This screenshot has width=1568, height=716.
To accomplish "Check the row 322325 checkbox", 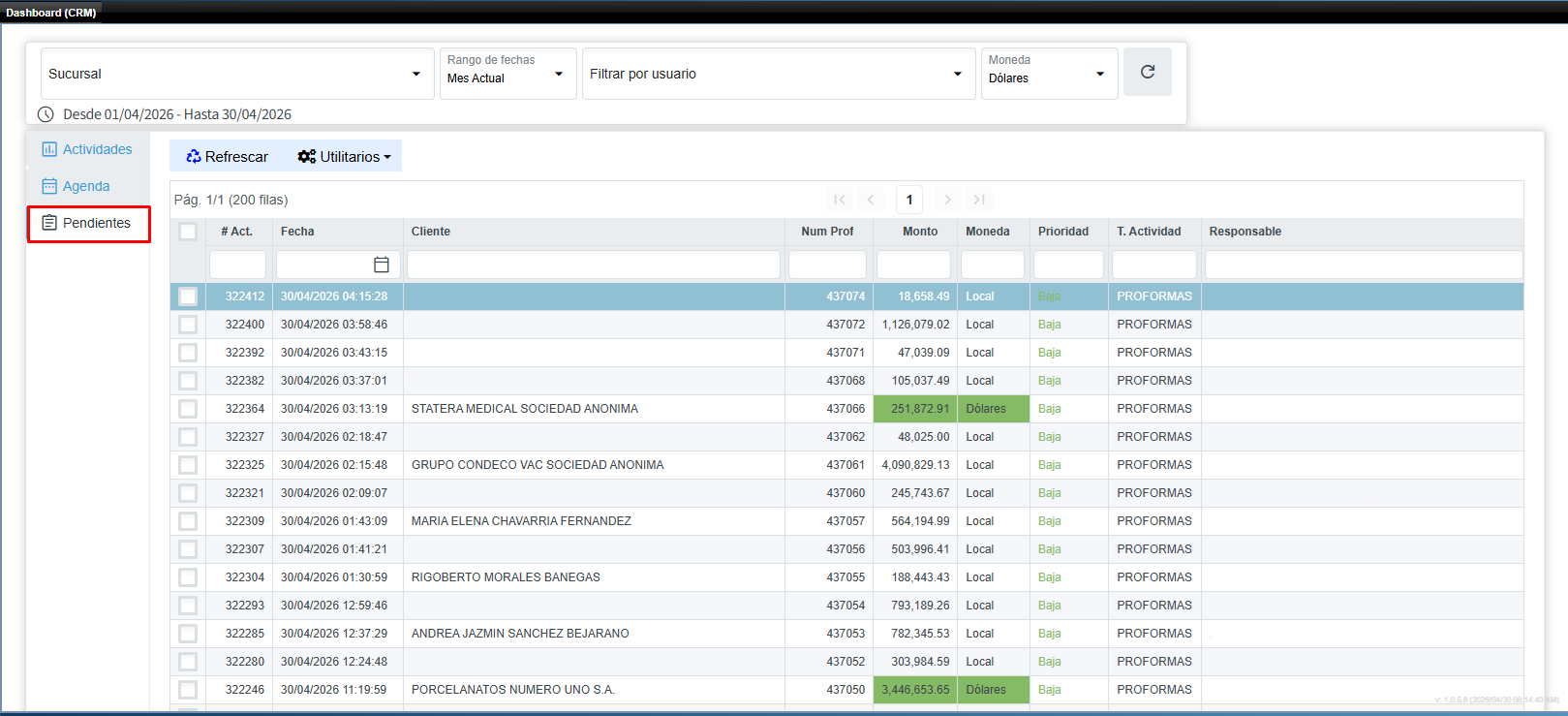I will tap(188, 465).
